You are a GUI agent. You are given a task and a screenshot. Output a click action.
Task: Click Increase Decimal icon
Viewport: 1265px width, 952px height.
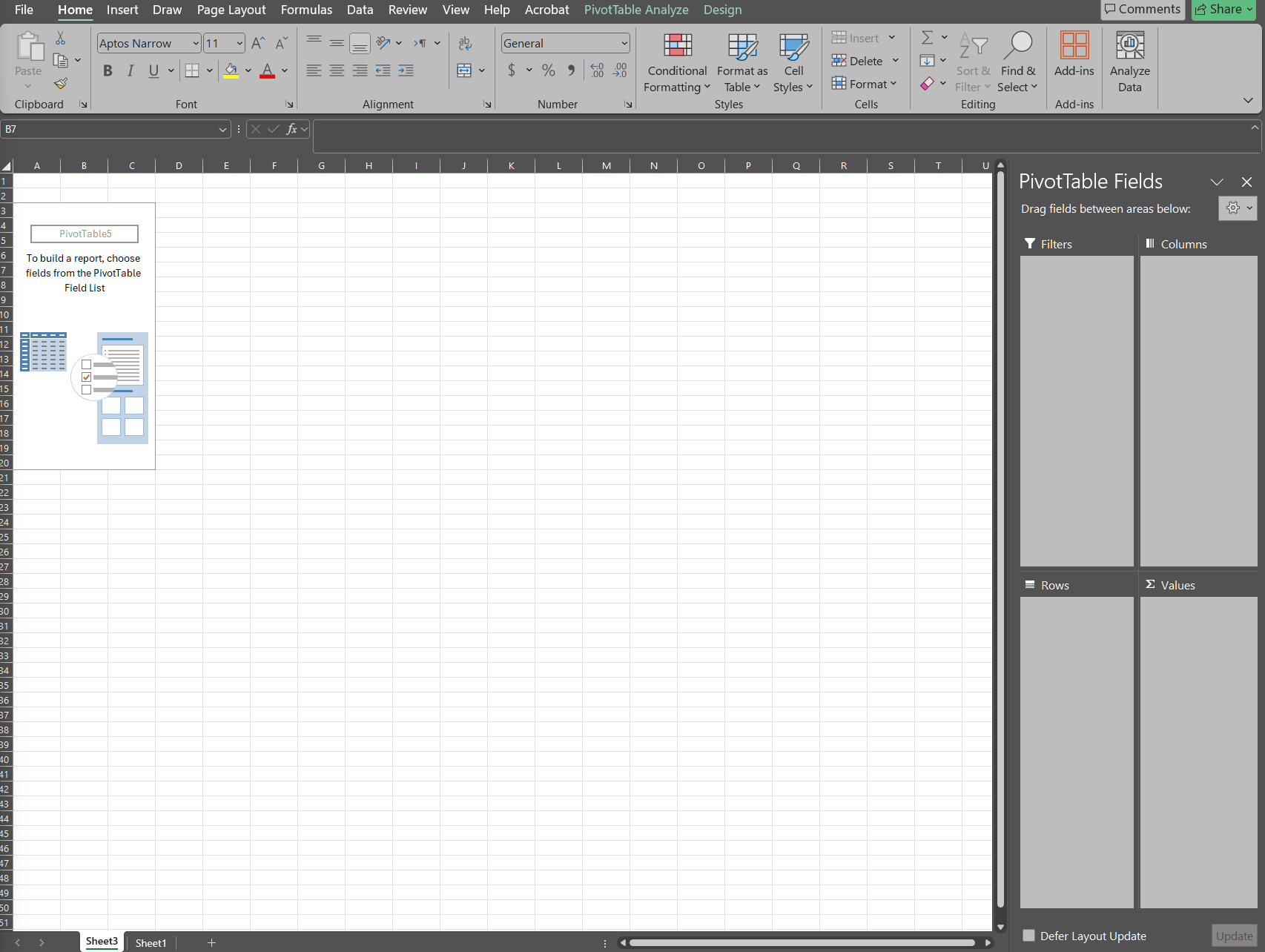598,70
